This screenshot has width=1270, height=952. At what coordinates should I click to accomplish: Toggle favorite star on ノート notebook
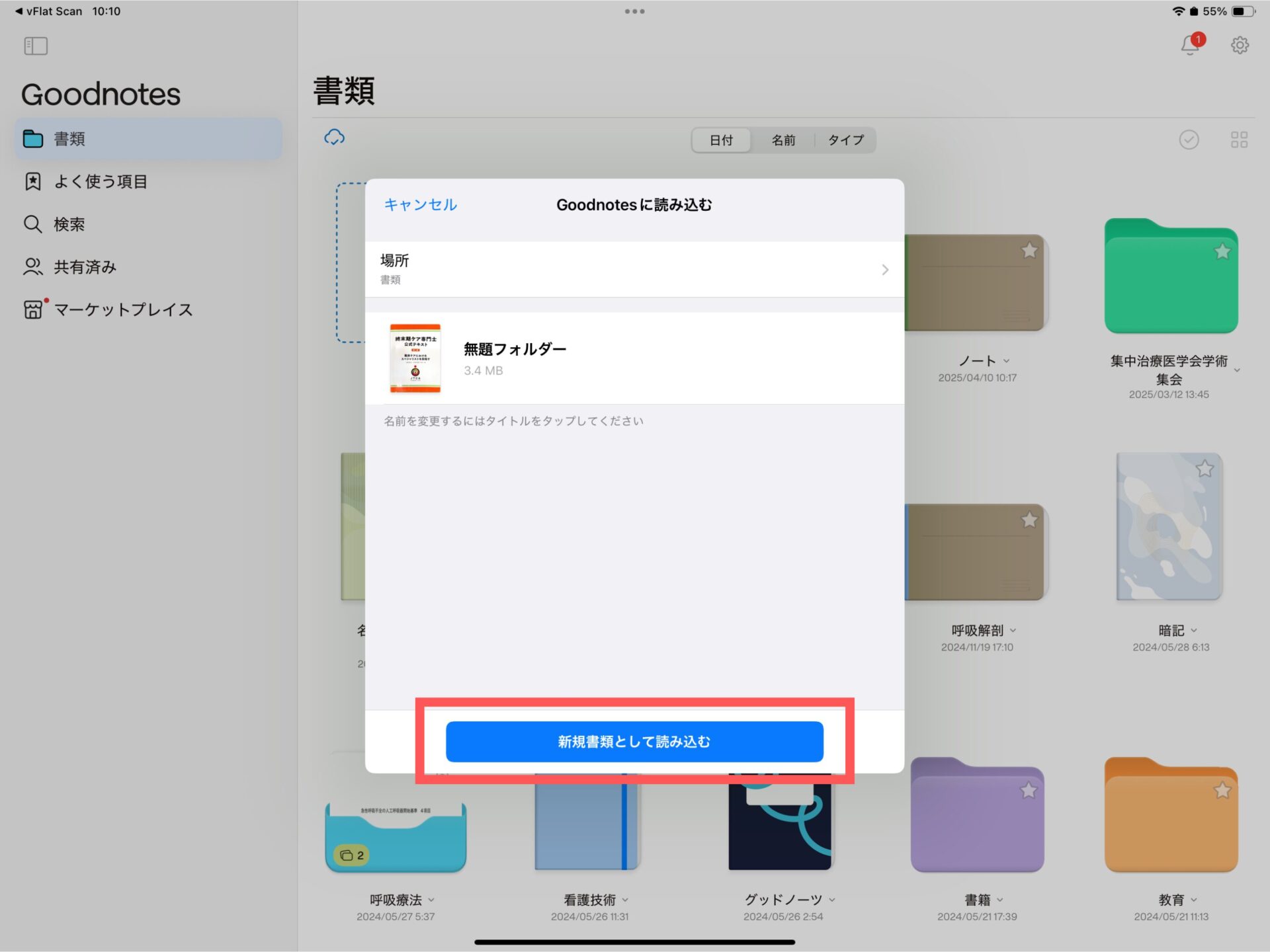pyautogui.click(x=1029, y=251)
